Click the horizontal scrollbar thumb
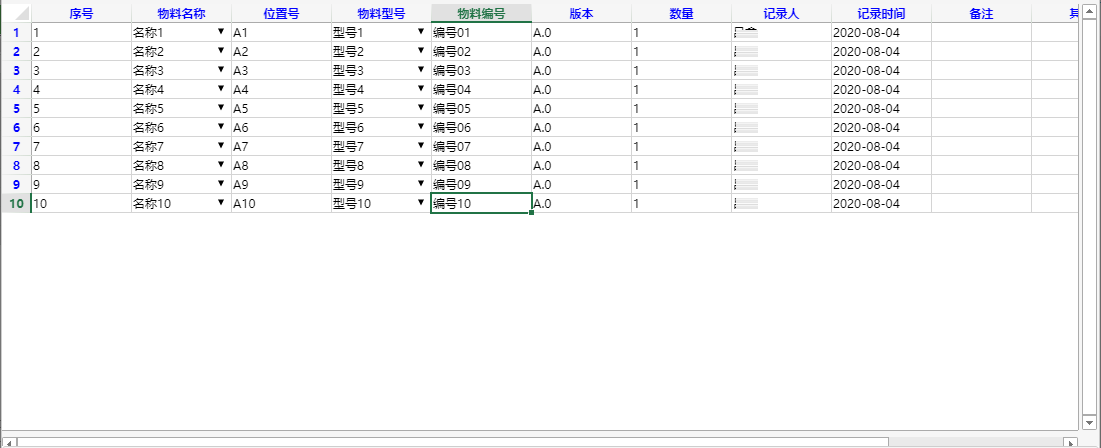This screenshot has height=448, width=1101. click(x=453, y=442)
